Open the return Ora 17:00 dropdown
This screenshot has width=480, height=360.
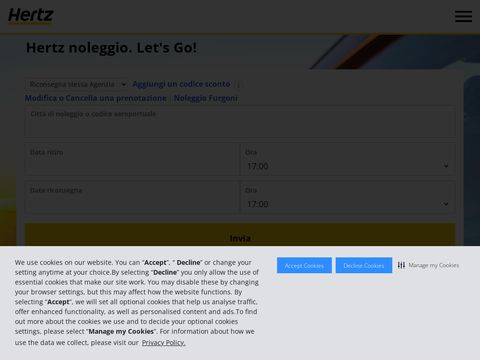(x=348, y=197)
